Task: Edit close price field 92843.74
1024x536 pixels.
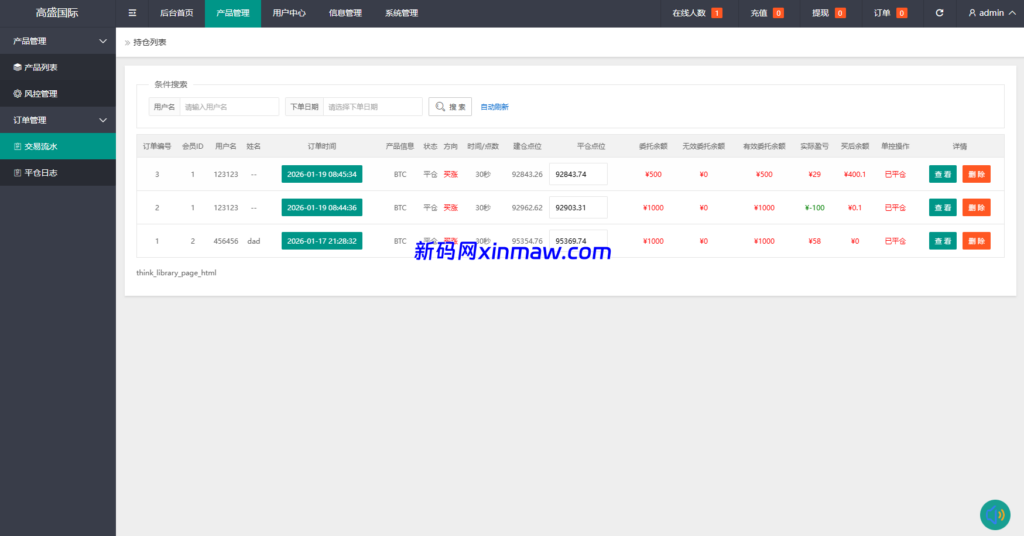Action: point(578,174)
